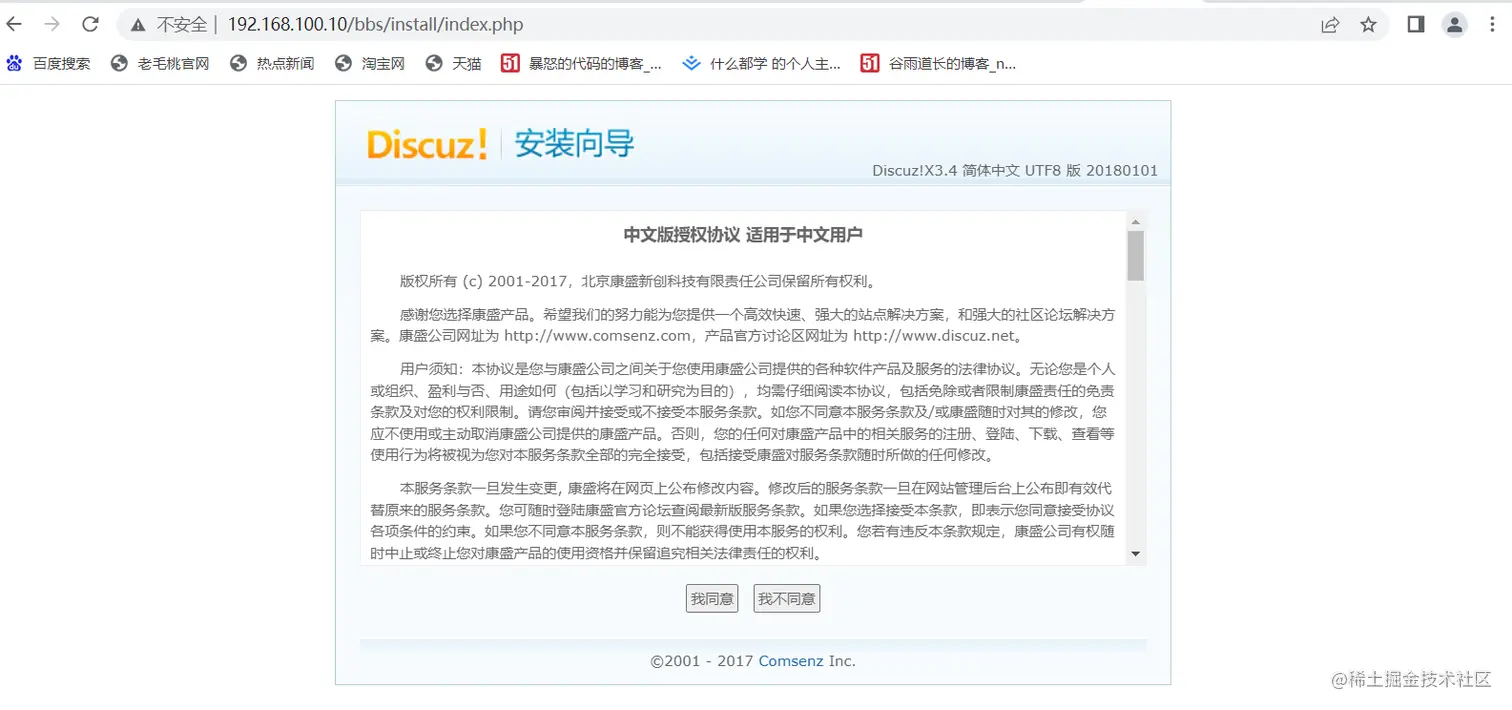Open the Chrome three-dot menu

1491,24
